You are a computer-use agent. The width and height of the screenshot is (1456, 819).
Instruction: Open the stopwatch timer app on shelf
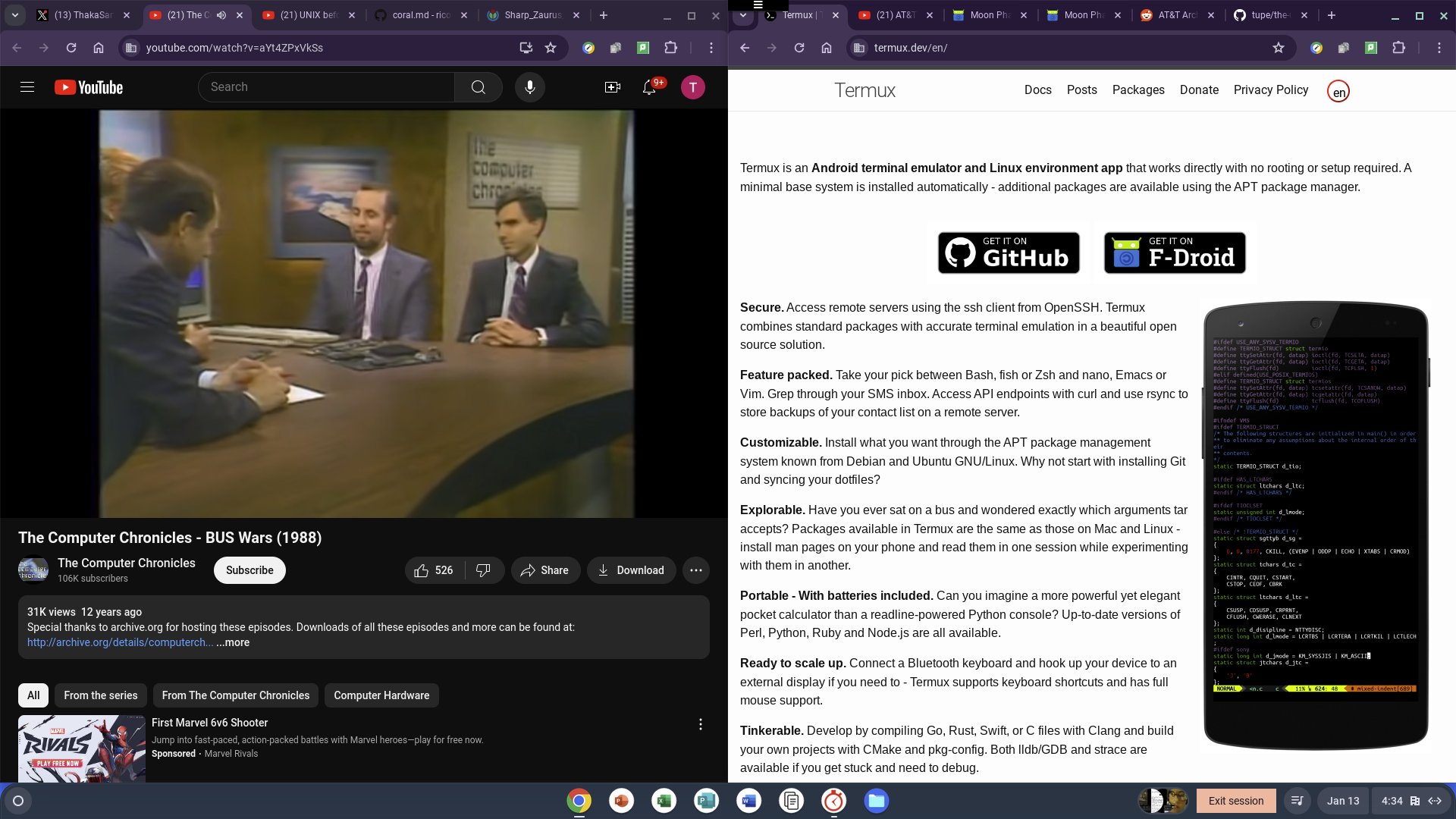833,801
